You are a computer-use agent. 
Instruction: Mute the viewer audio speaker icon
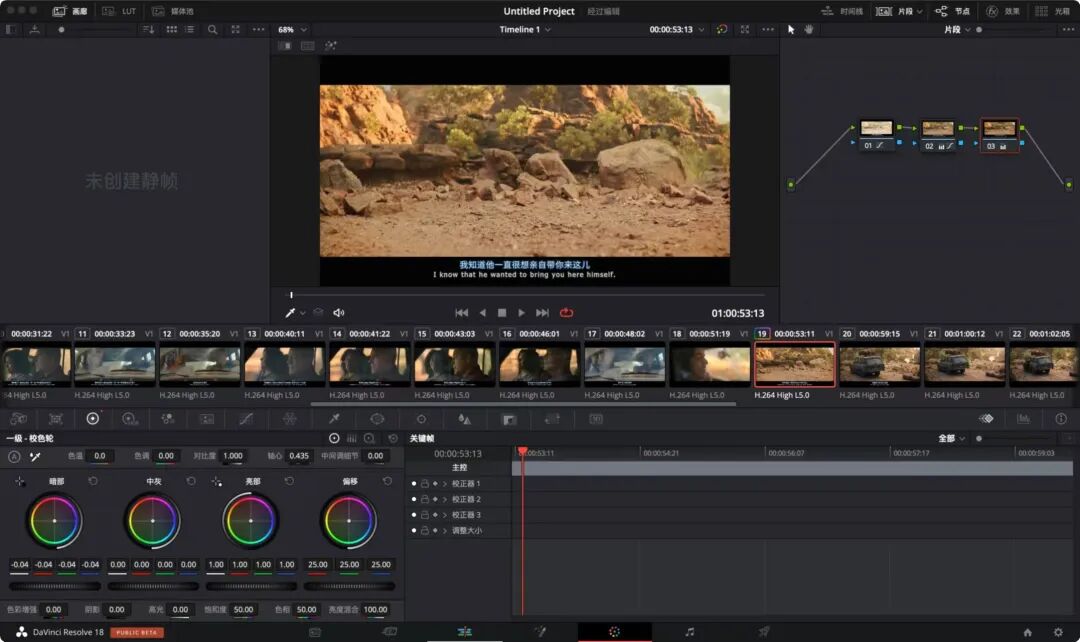[339, 313]
